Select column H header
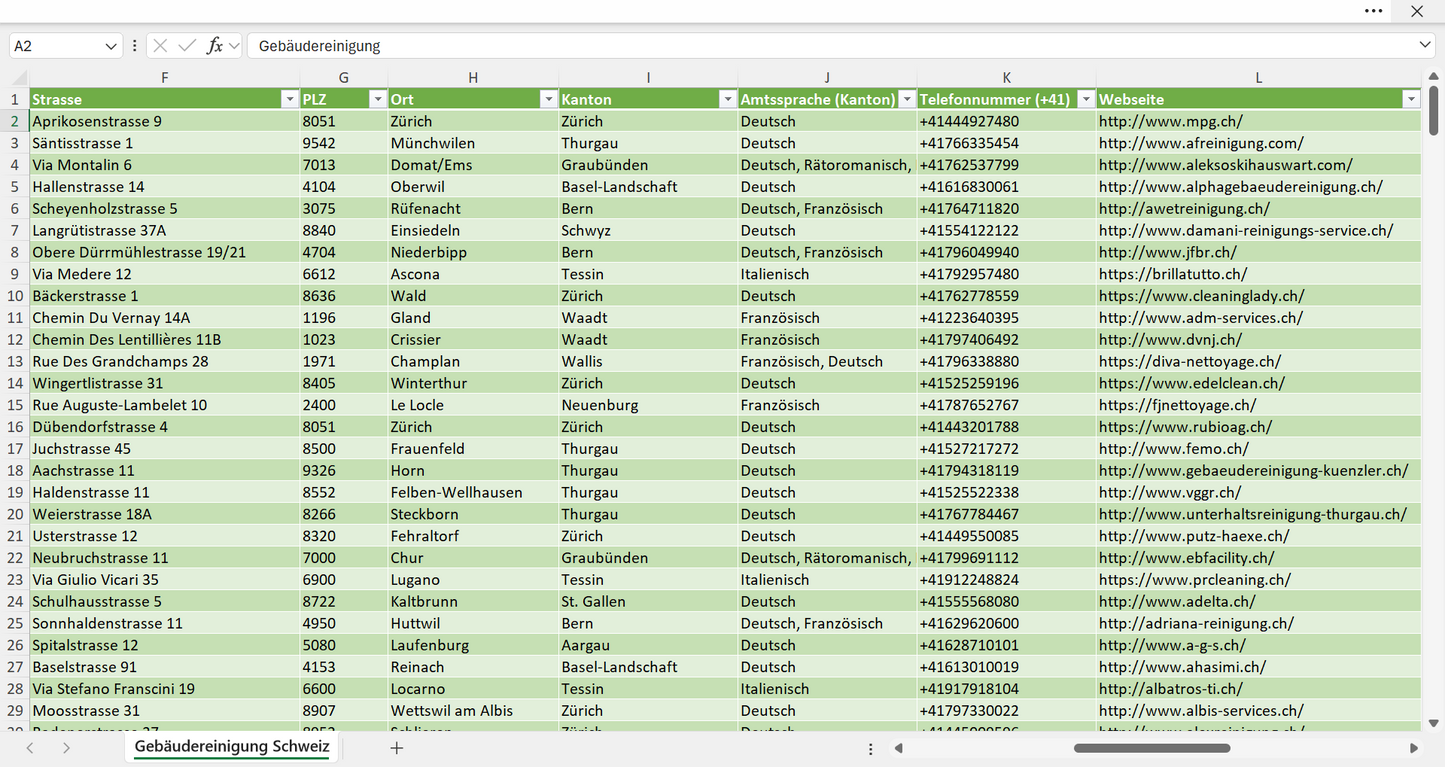Viewport: 1445px width, 767px height. [473, 78]
